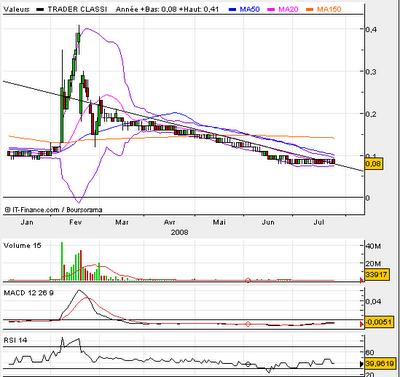Click the 0,4 price axis label
This screenshot has width=400, height=377.
pos(371,29)
